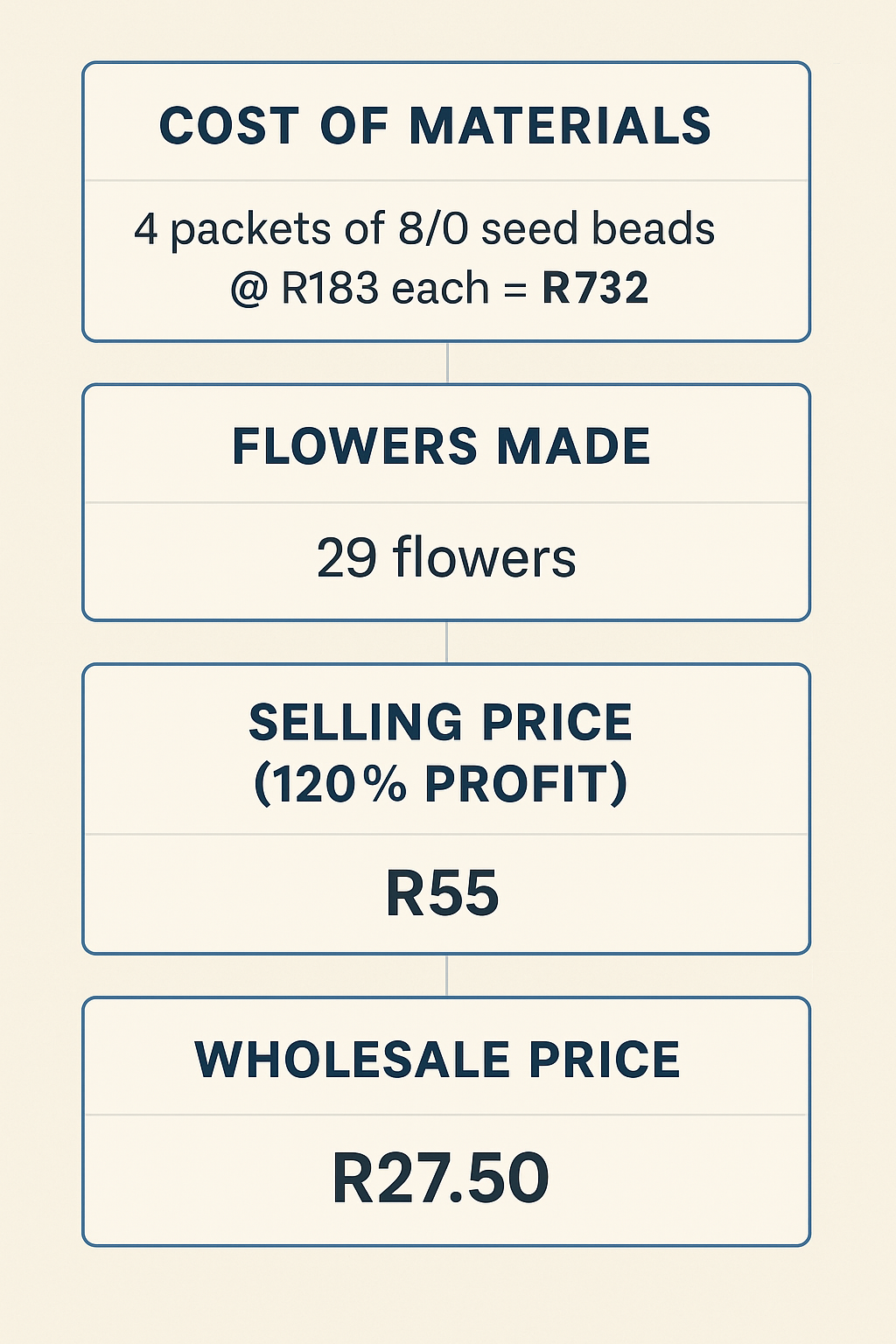Click the equals sign before R732
This screenshot has width=896, height=1344.
[516, 289]
